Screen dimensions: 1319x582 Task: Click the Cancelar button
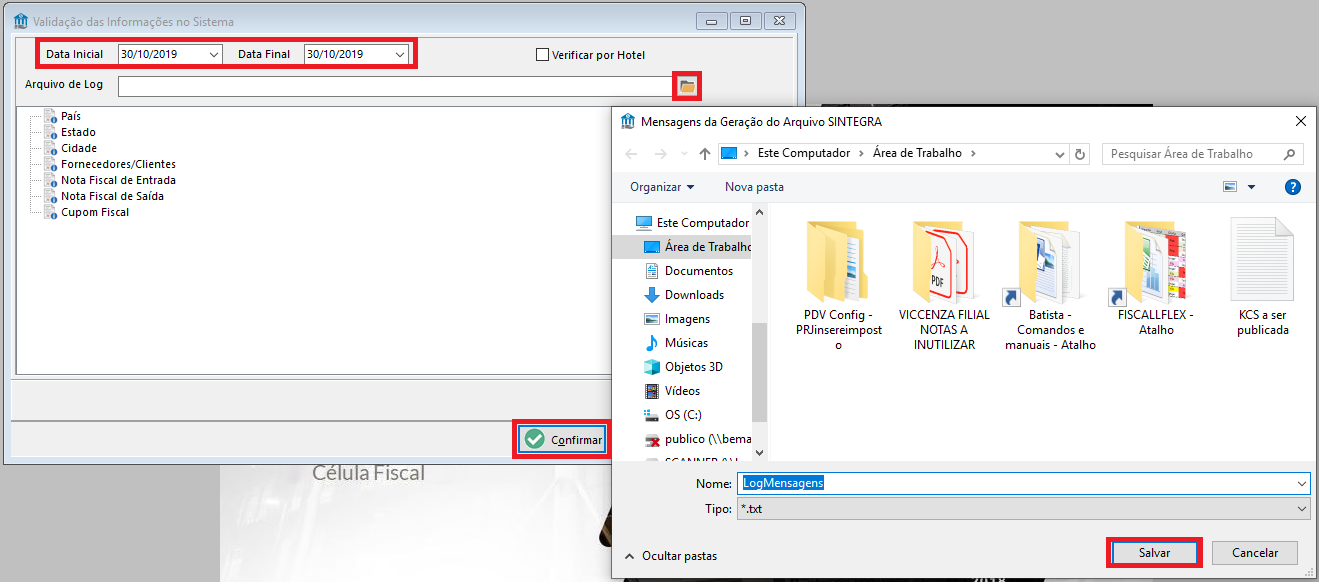point(1255,552)
